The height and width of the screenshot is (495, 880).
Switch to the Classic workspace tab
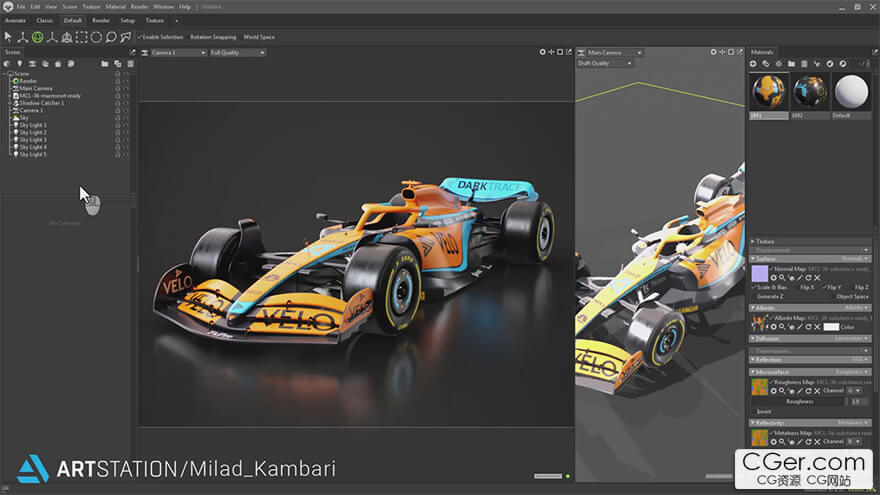(45, 21)
